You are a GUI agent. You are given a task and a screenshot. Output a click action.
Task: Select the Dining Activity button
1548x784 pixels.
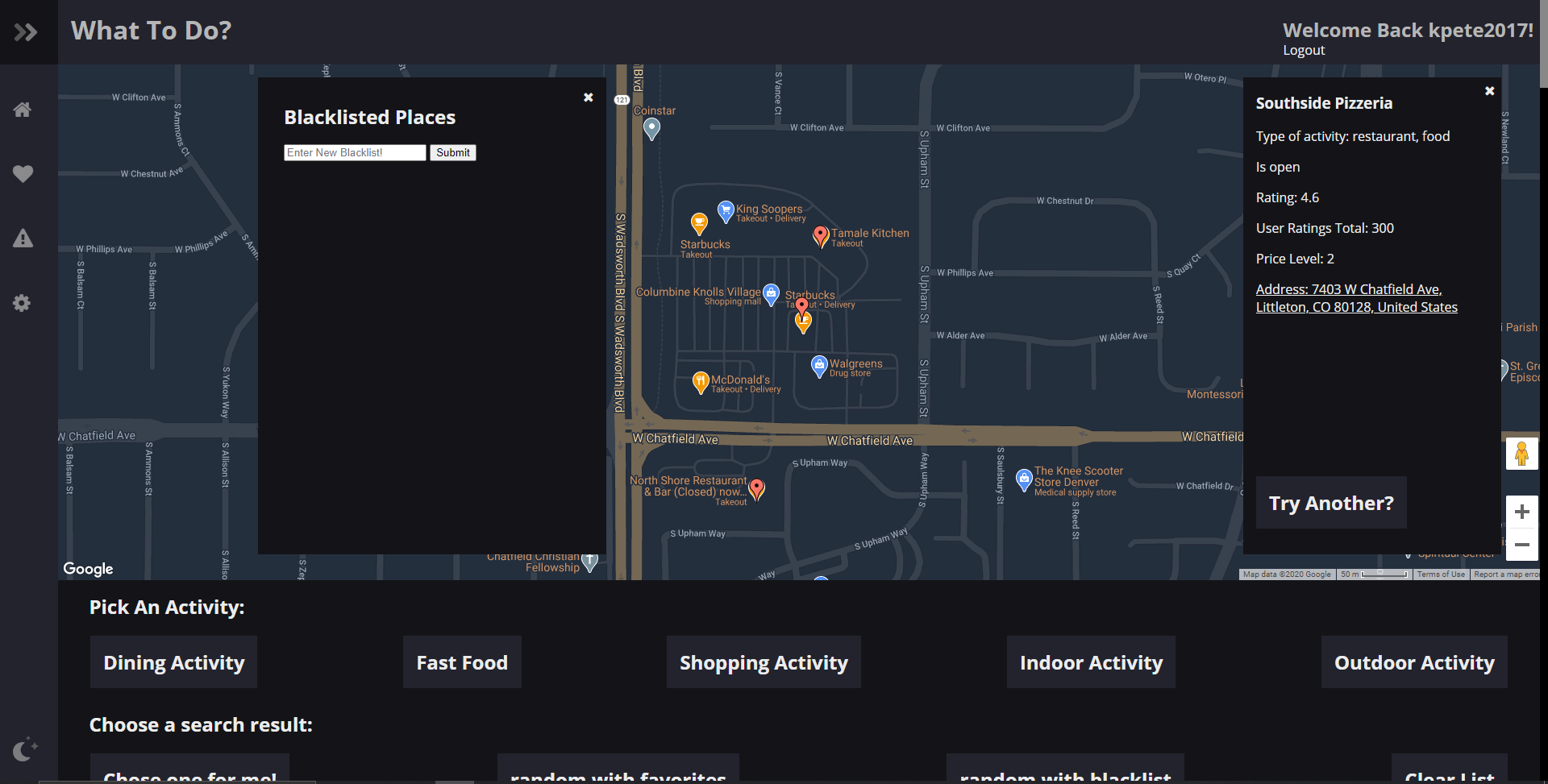pos(173,662)
